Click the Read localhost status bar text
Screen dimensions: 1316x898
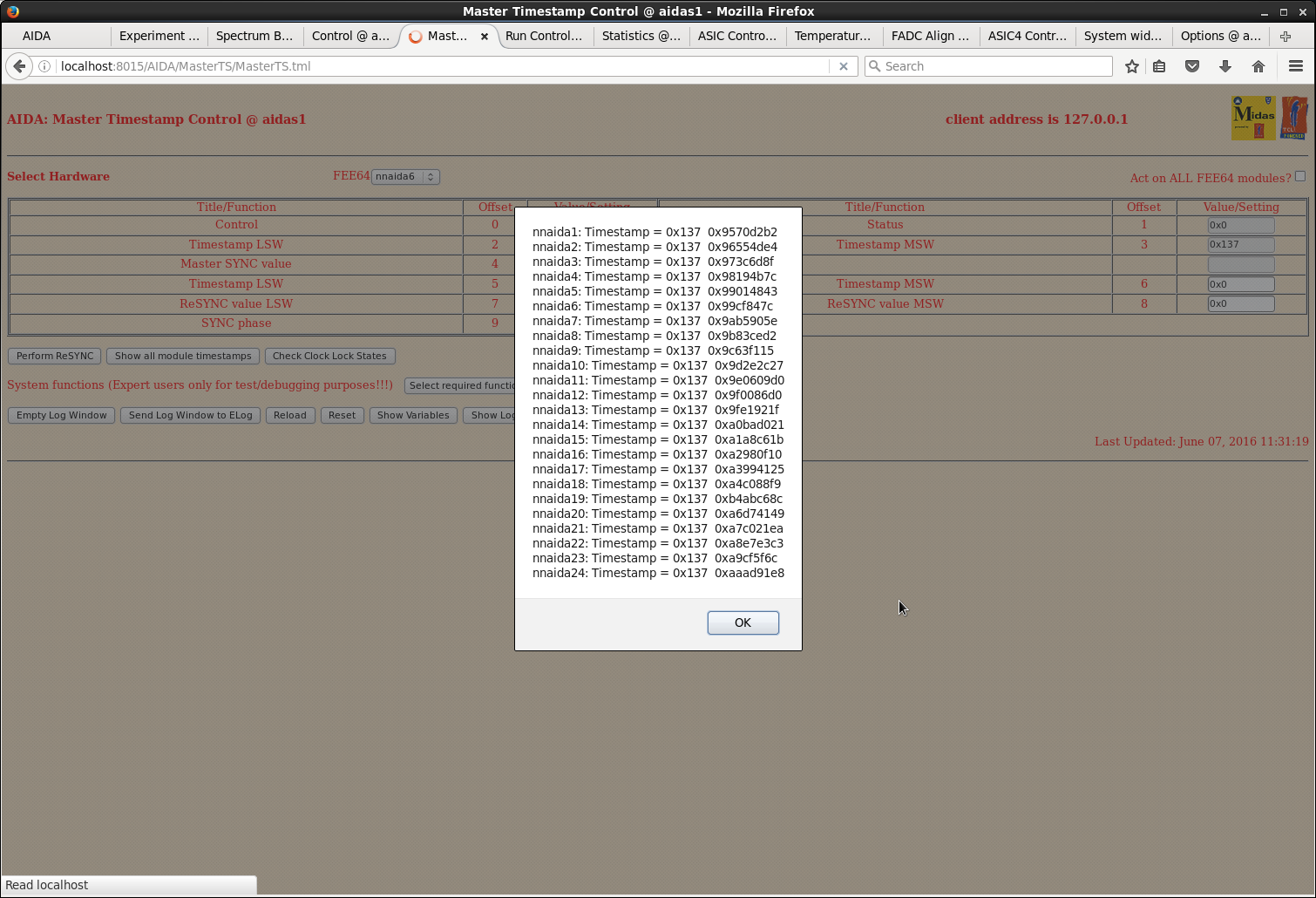click(47, 885)
